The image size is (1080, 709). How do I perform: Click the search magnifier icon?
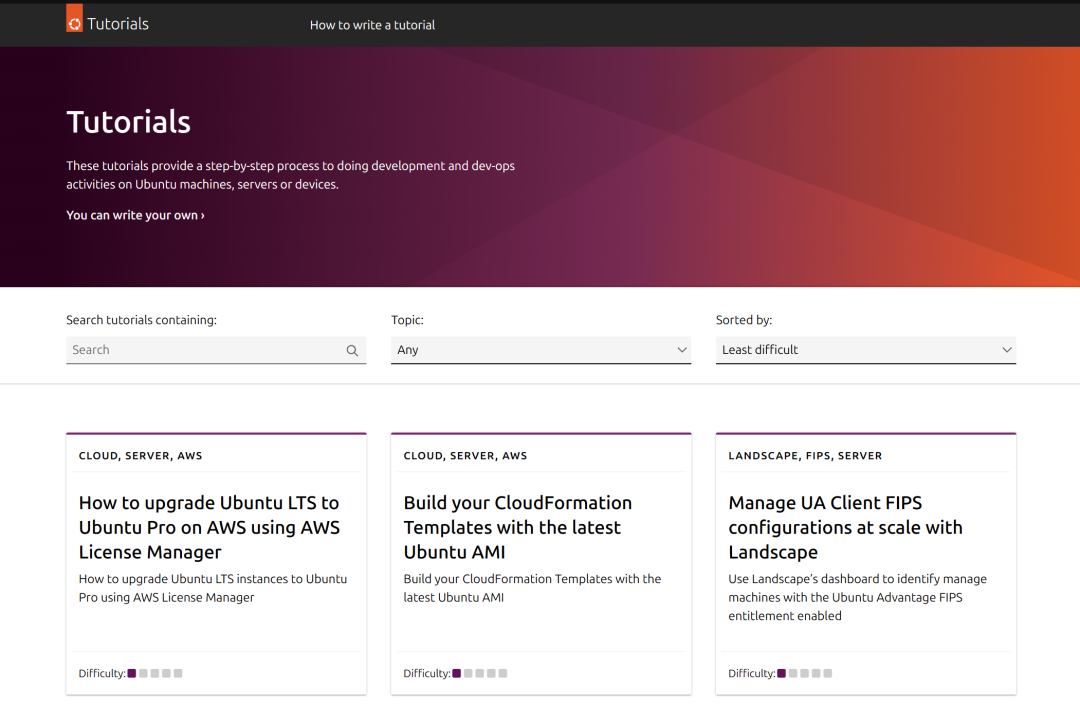click(352, 351)
